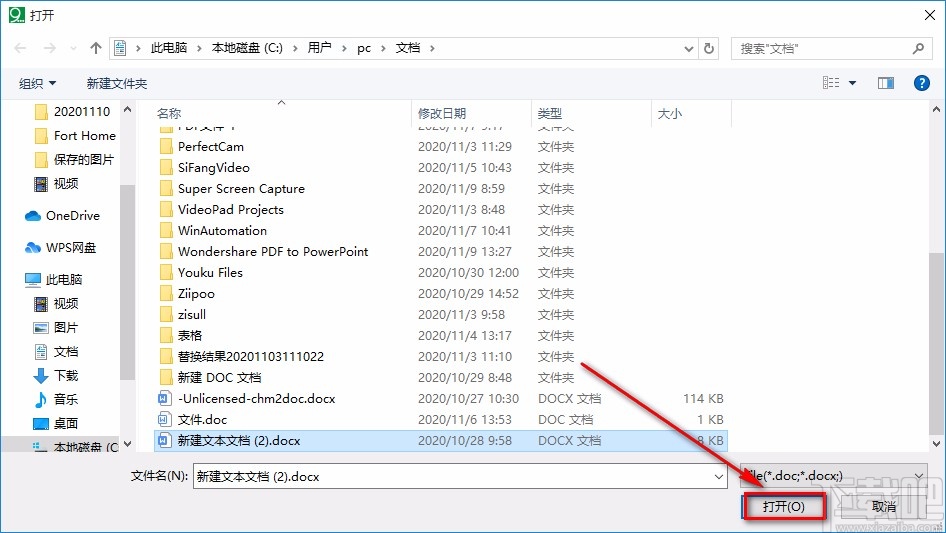Select the Ziipoo folder icon
This screenshot has width=946, height=533.
(166, 293)
